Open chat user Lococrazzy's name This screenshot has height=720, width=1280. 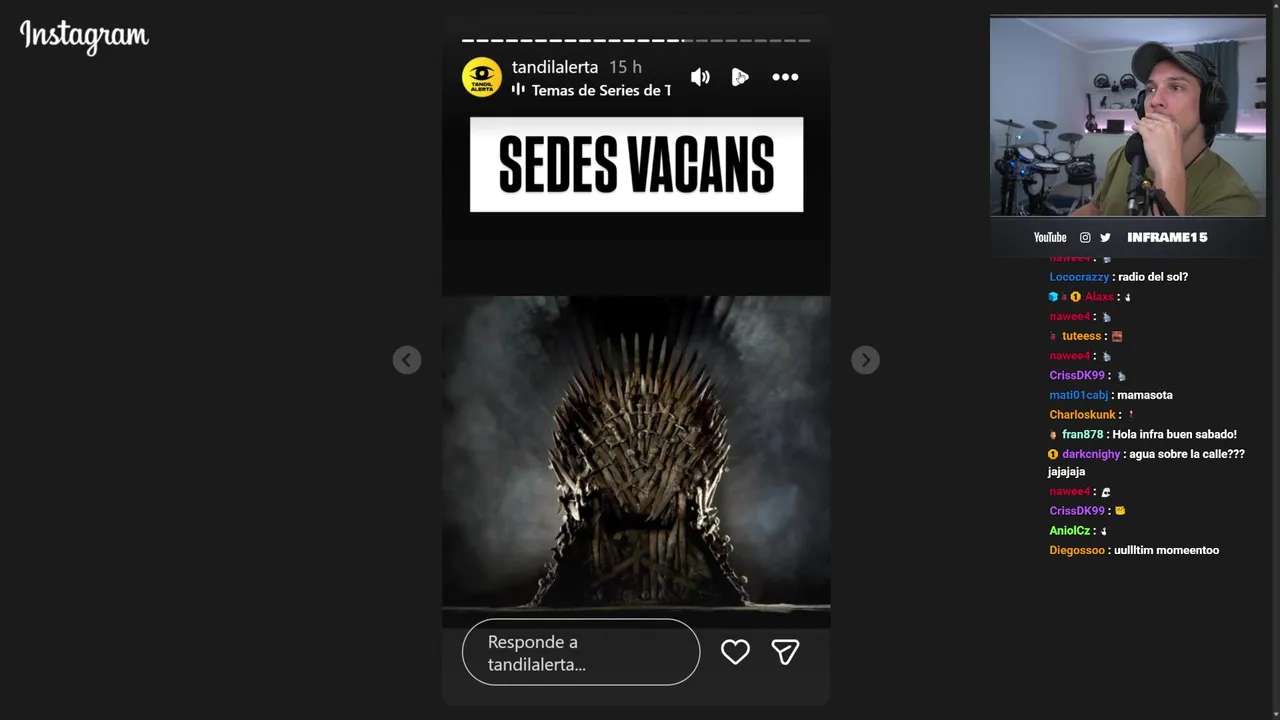[x=1079, y=276]
